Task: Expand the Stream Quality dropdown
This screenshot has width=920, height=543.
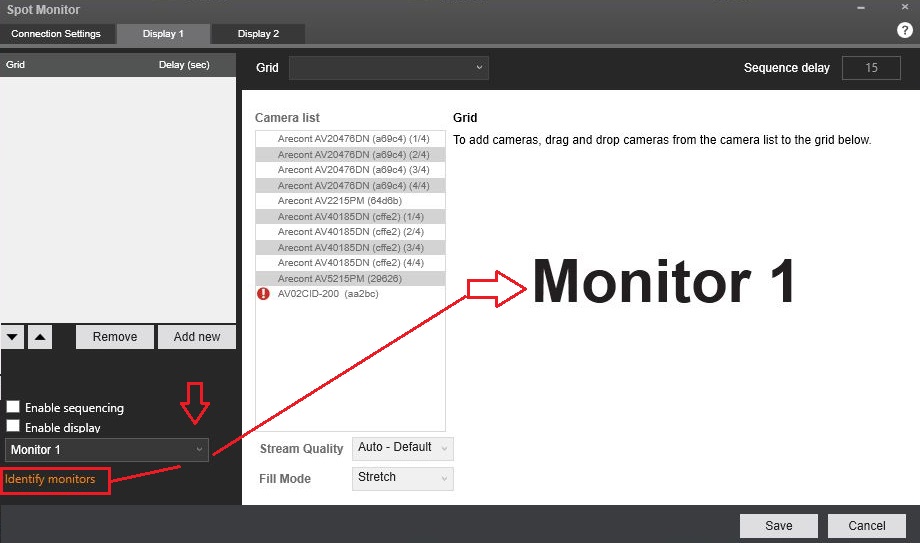Action: click(x=402, y=448)
